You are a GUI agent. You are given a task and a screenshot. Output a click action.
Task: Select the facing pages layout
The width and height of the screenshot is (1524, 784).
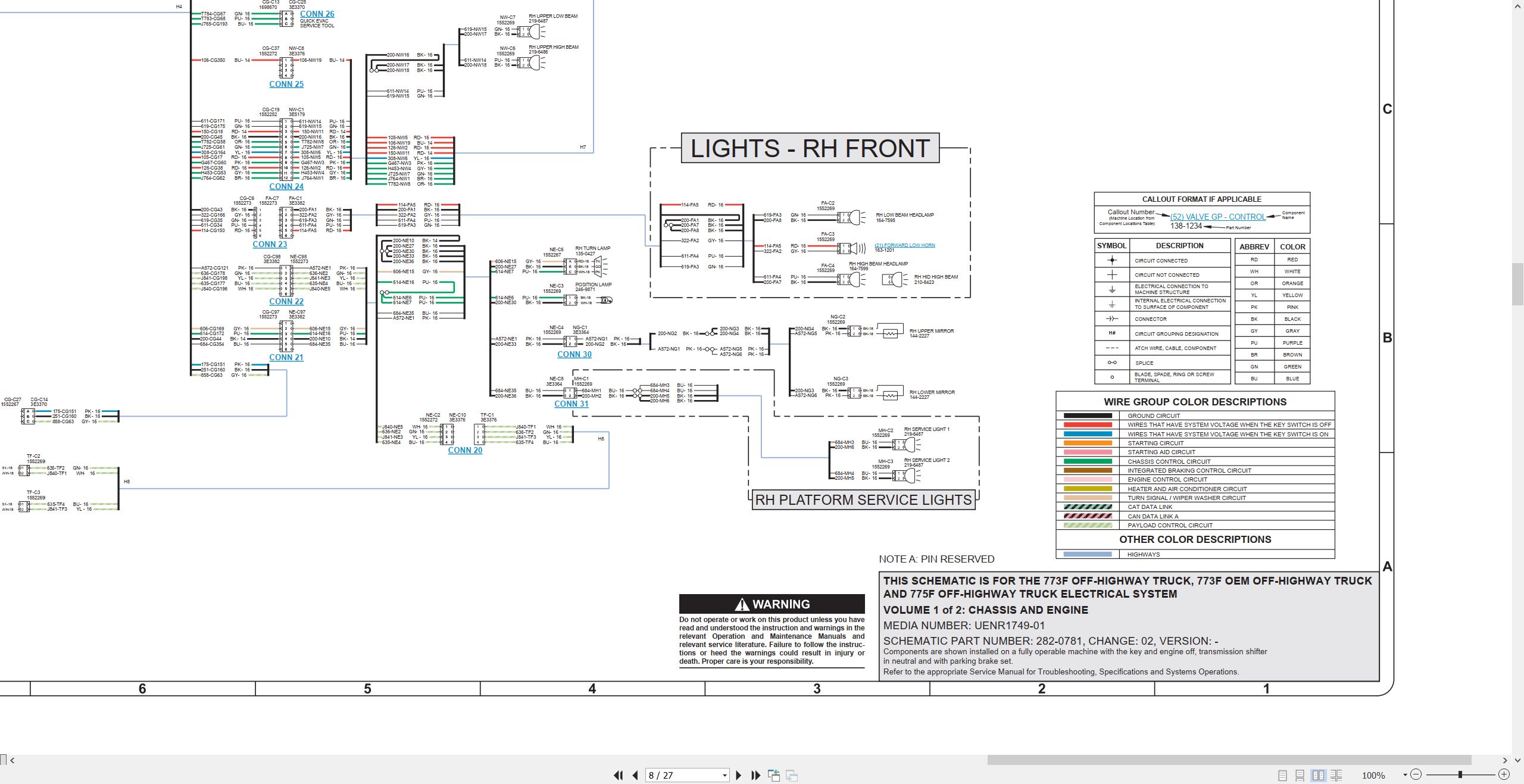coord(1319,775)
